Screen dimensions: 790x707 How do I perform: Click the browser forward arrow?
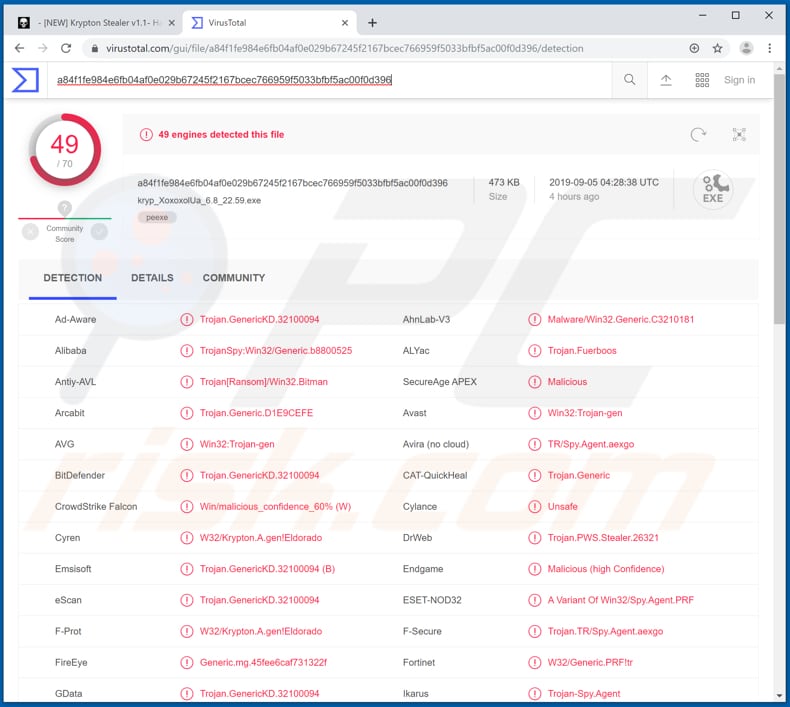coord(43,48)
